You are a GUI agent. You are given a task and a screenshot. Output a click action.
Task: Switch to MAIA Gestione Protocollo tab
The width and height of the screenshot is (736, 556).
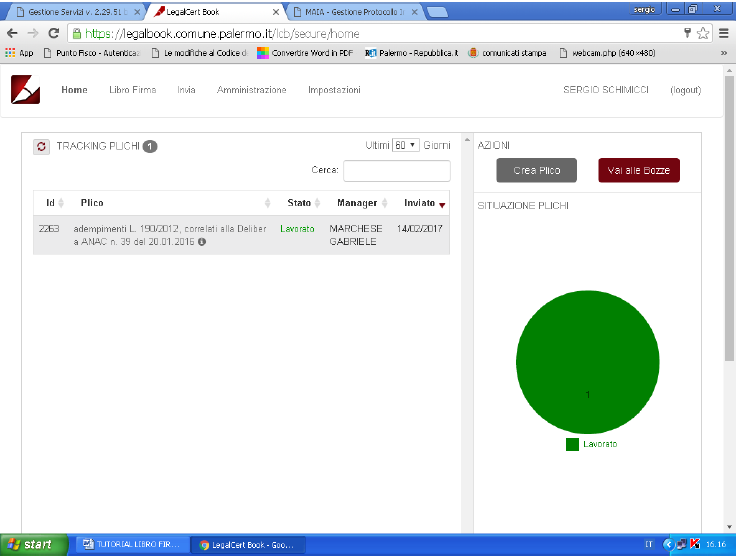click(x=355, y=12)
